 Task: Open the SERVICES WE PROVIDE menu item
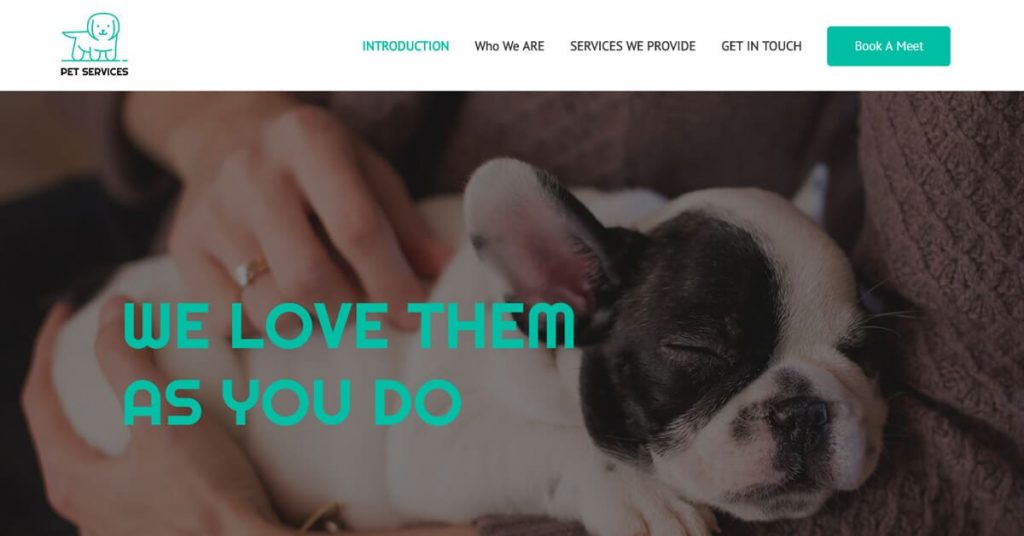633,46
